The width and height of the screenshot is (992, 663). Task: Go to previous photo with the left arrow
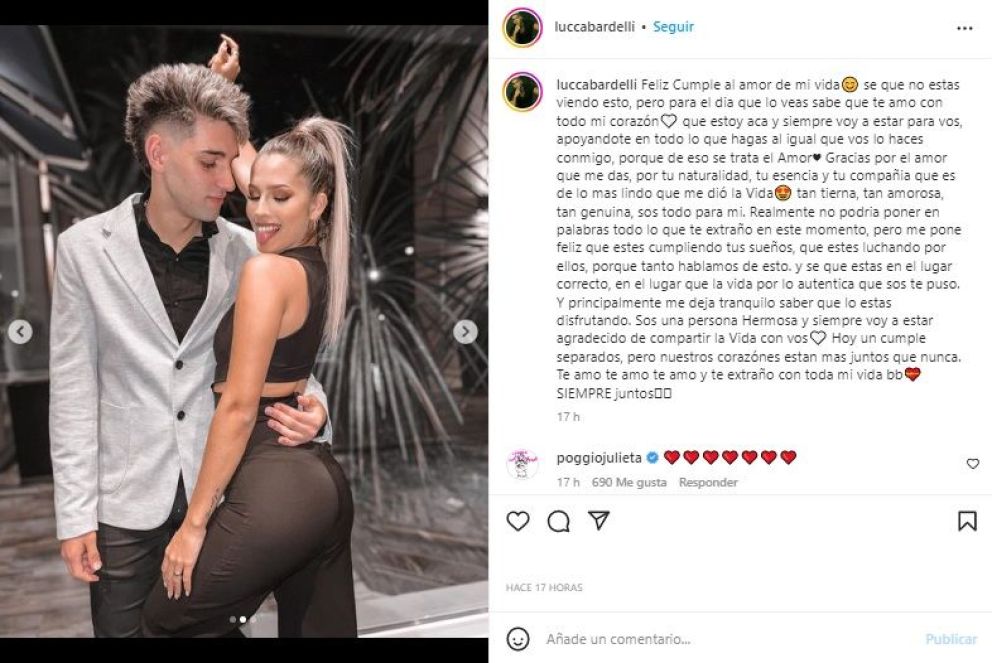20,332
